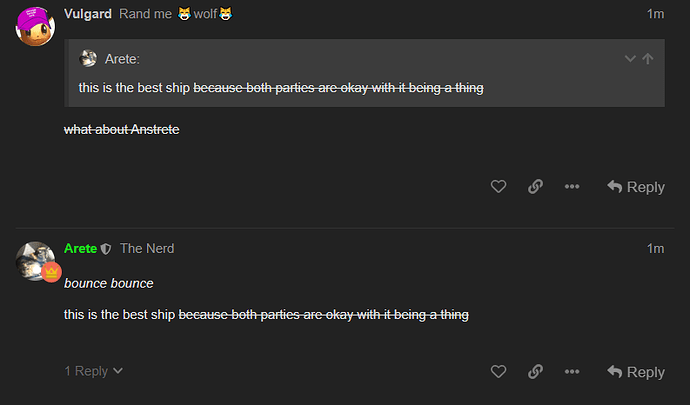Click the moderator shield icon beside Arete

(x=106, y=249)
